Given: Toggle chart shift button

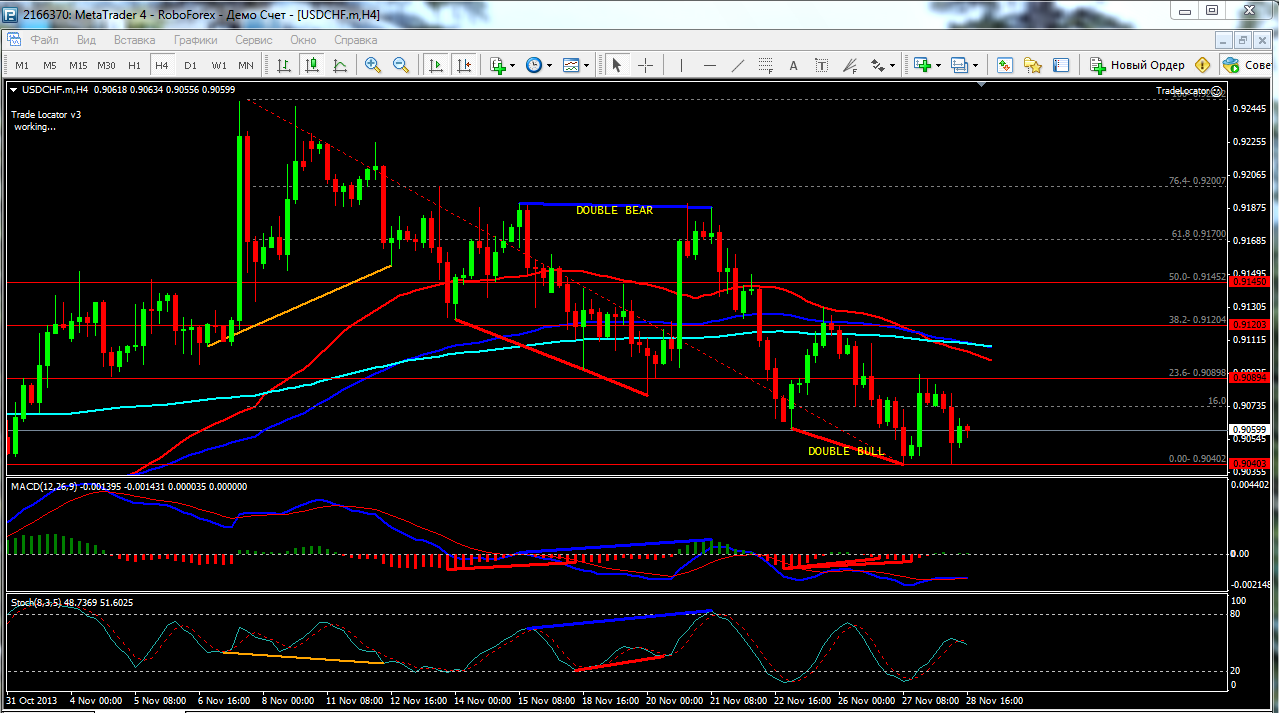Looking at the screenshot, I should 463,65.
